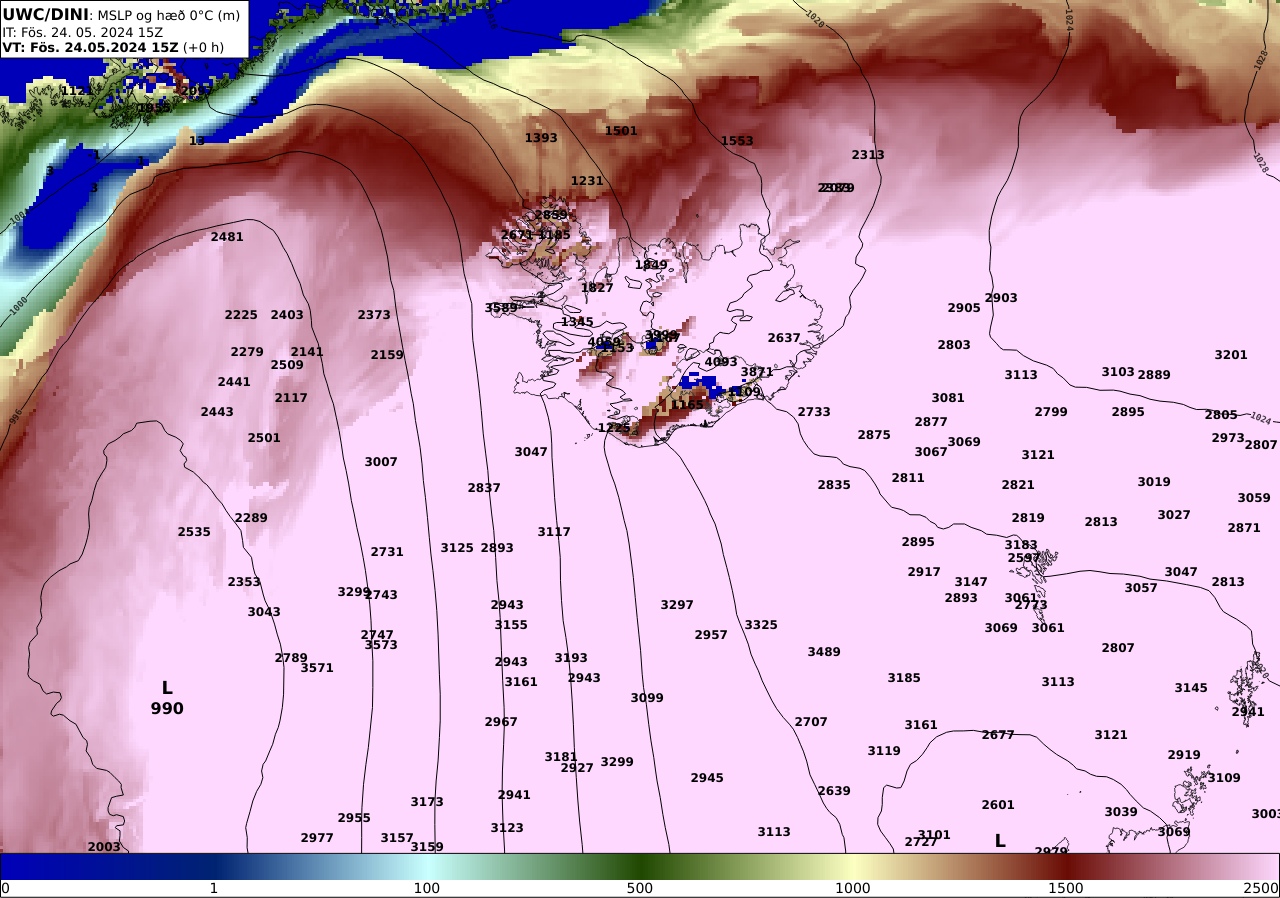Click the map value 2481
Image resolution: width=1280 pixels, height=898 pixels.
tap(227, 237)
